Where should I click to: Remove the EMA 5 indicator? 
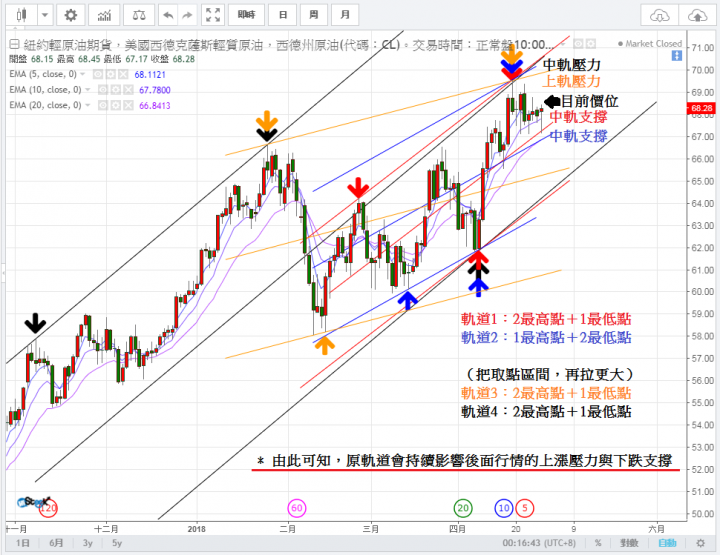point(123,74)
